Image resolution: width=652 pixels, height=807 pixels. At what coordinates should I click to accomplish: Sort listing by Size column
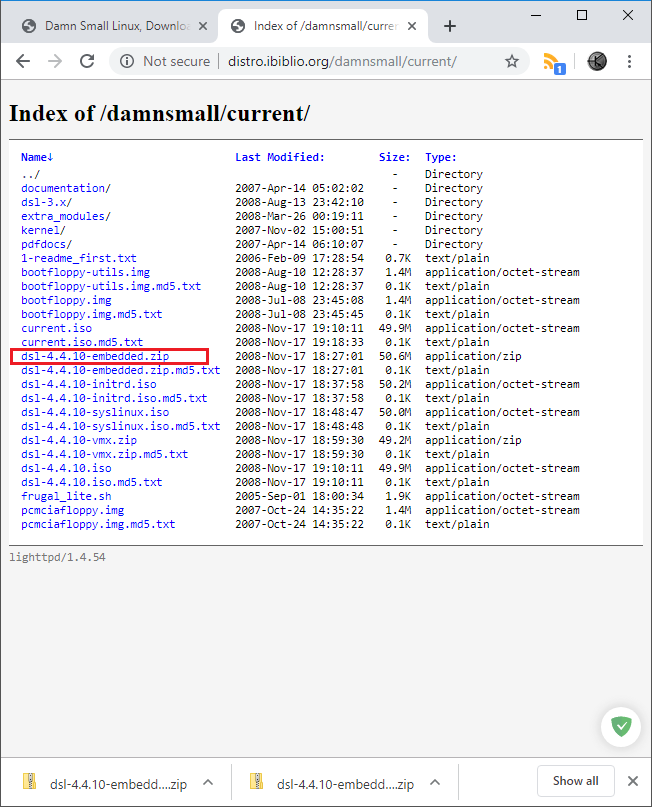394,157
